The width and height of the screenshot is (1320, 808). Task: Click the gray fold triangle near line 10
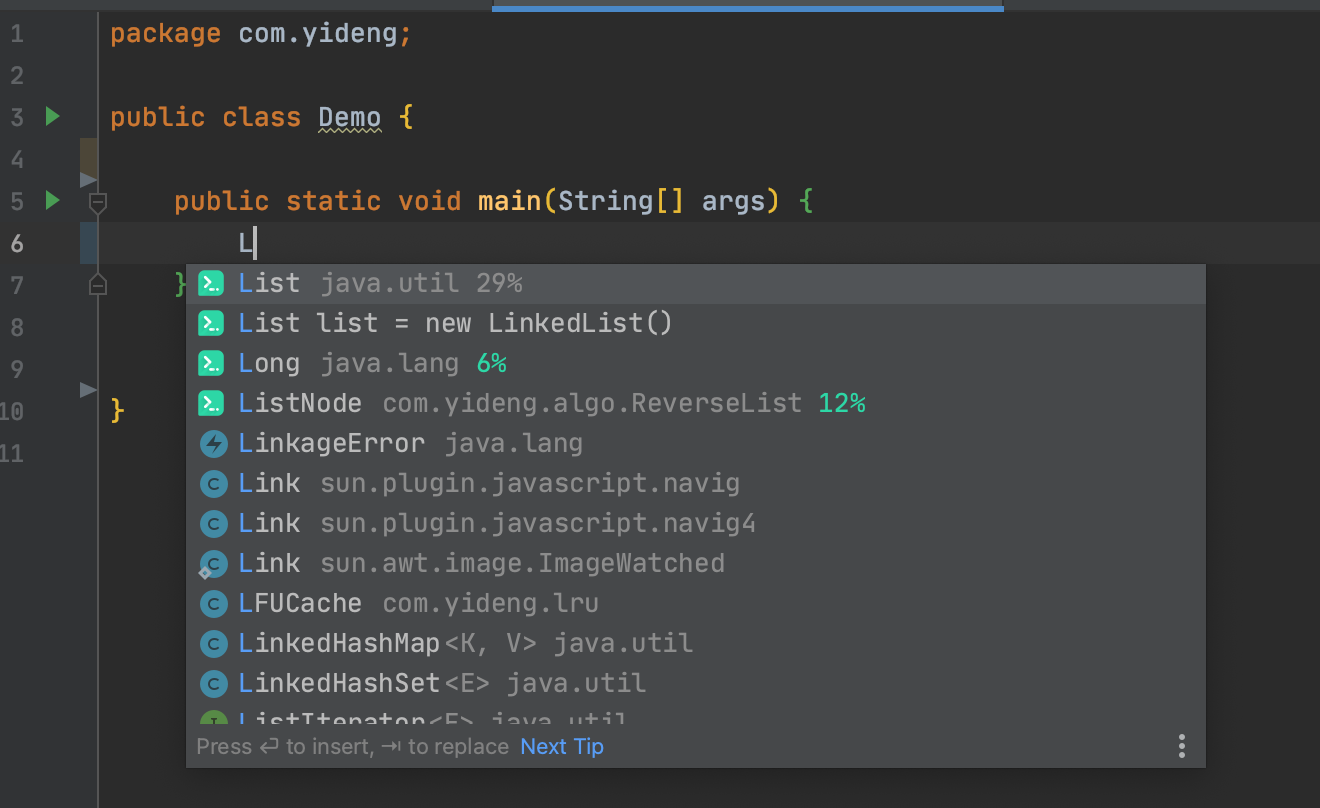click(88, 390)
